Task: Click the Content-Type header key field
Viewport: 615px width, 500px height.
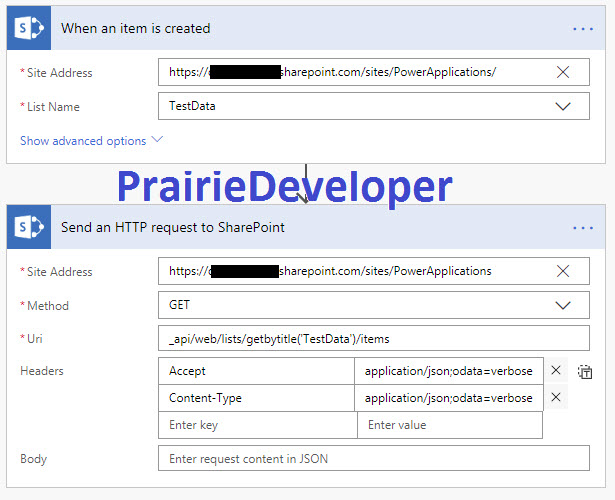Action: [x=257, y=398]
